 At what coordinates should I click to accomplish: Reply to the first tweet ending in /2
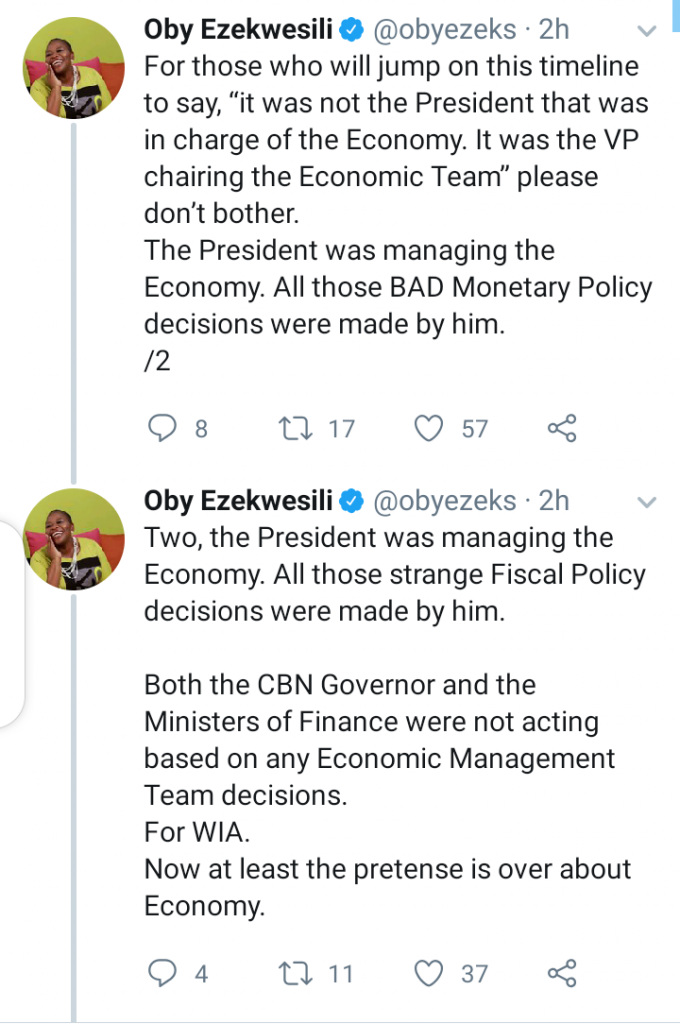(162, 429)
